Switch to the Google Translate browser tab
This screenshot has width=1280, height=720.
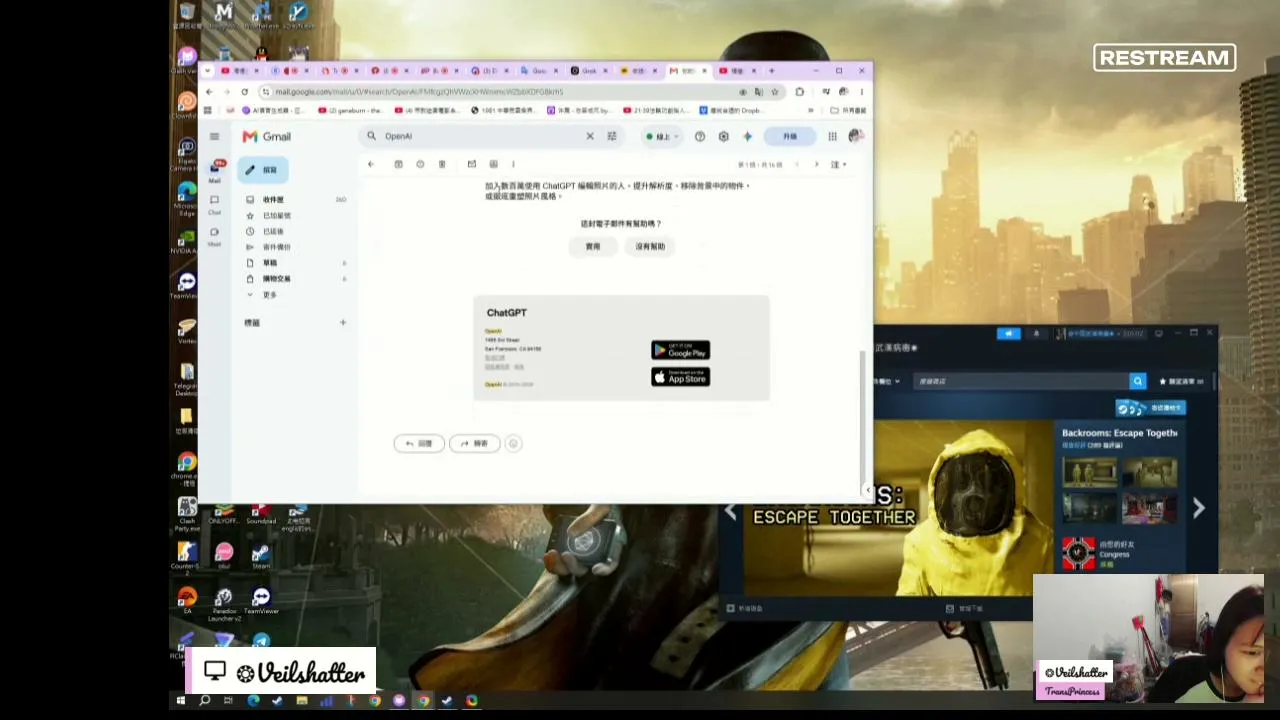pyautogui.click(x=538, y=71)
